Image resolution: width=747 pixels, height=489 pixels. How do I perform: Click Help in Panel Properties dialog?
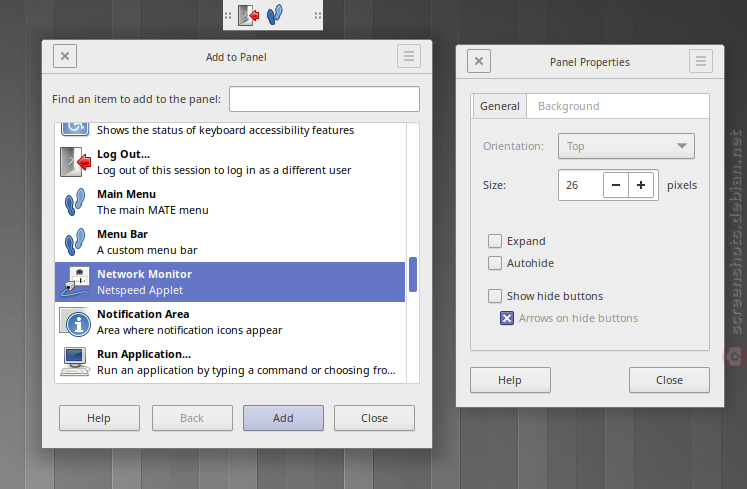tap(510, 380)
